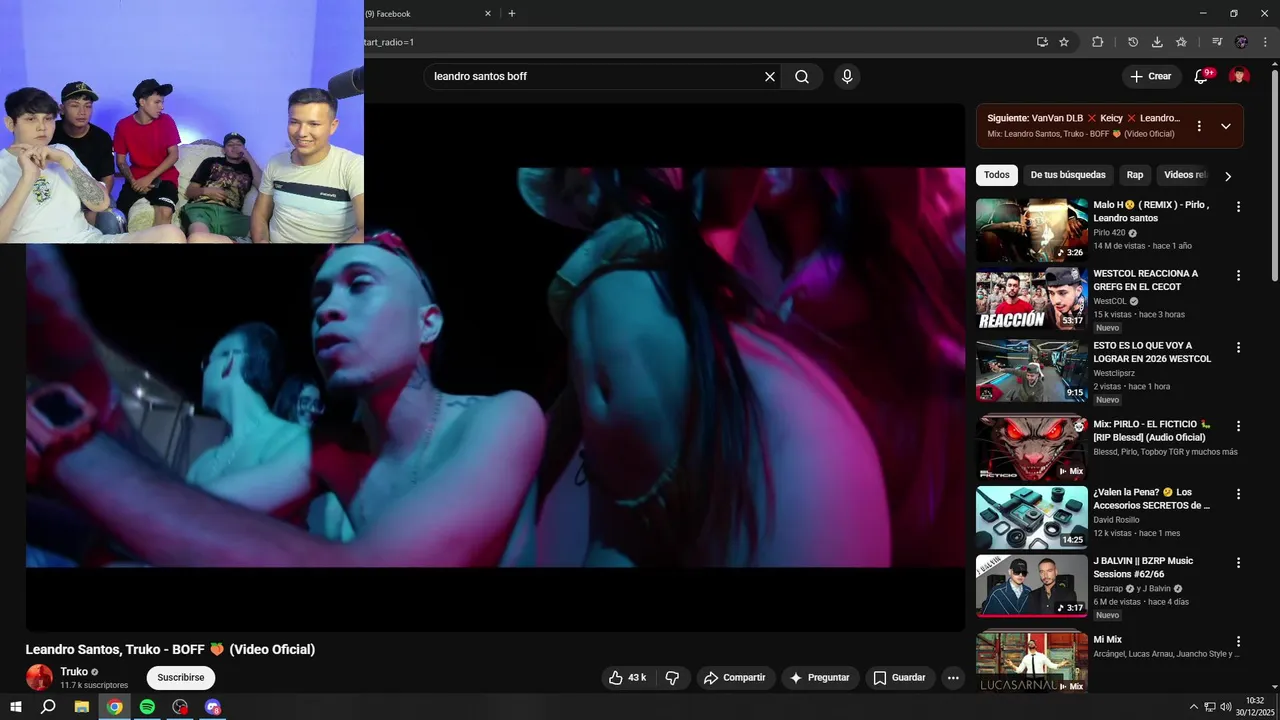
Task: Open Chrome three-dot menu
Action: pos(1265,42)
